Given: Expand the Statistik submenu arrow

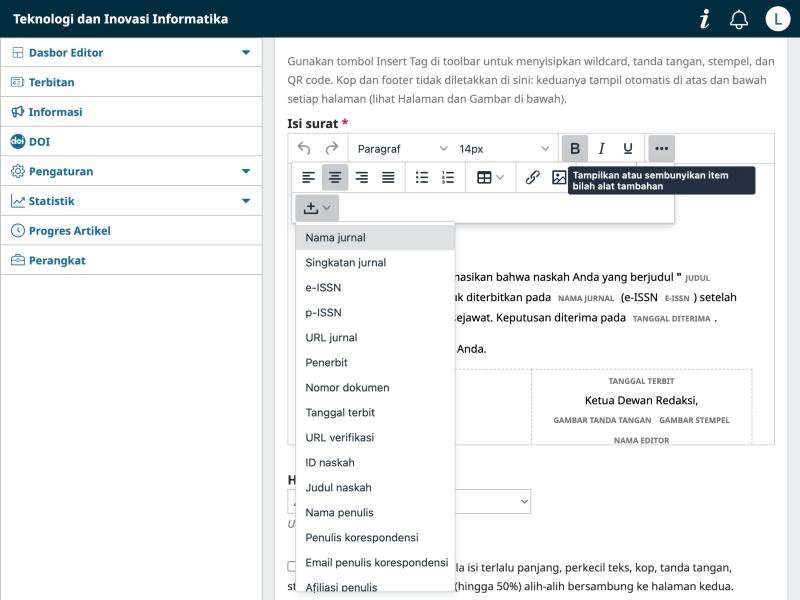Looking at the screenshot, I should [x=246, y=201].
